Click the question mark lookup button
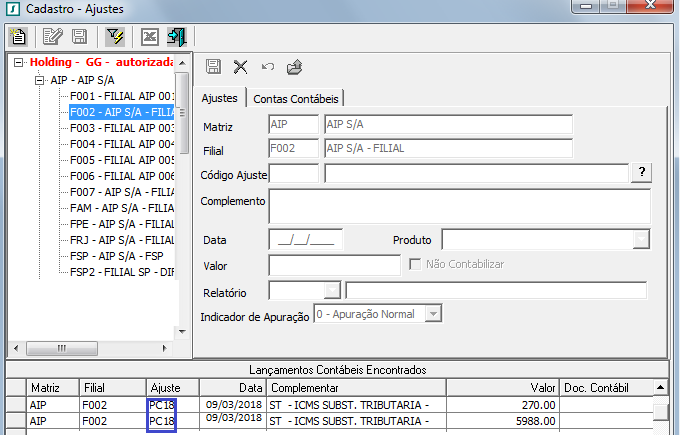 tap(641, 173)
